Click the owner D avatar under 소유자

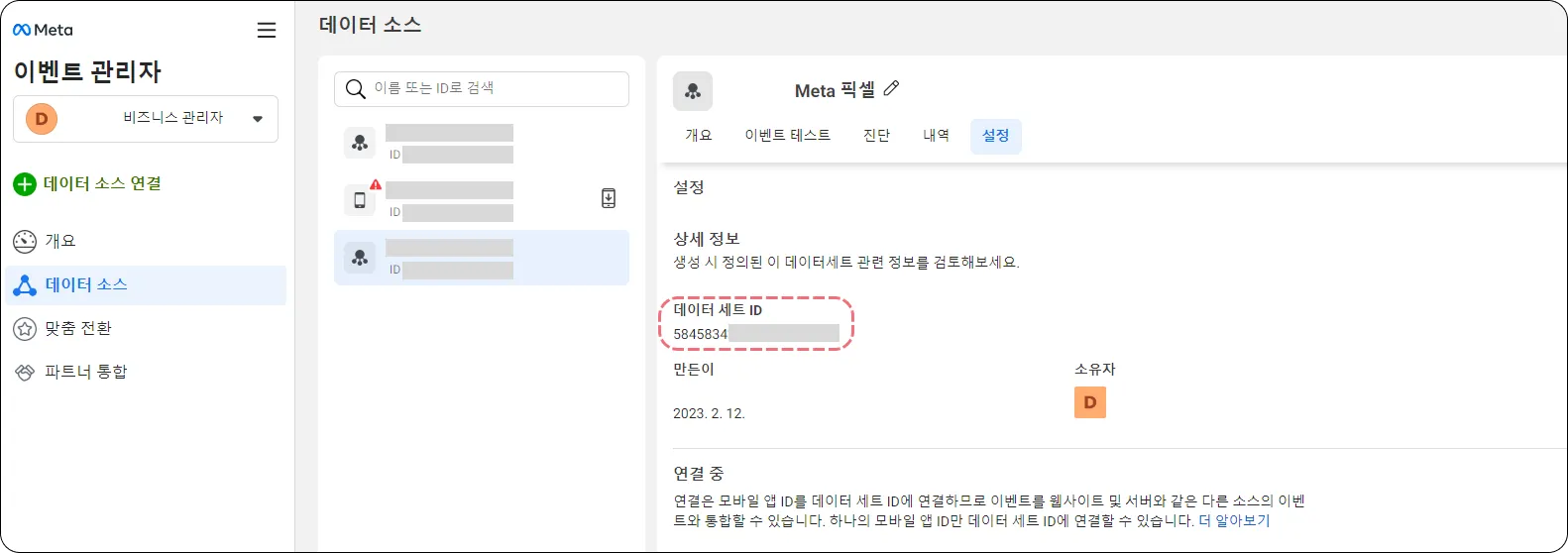click(1090, 402)
